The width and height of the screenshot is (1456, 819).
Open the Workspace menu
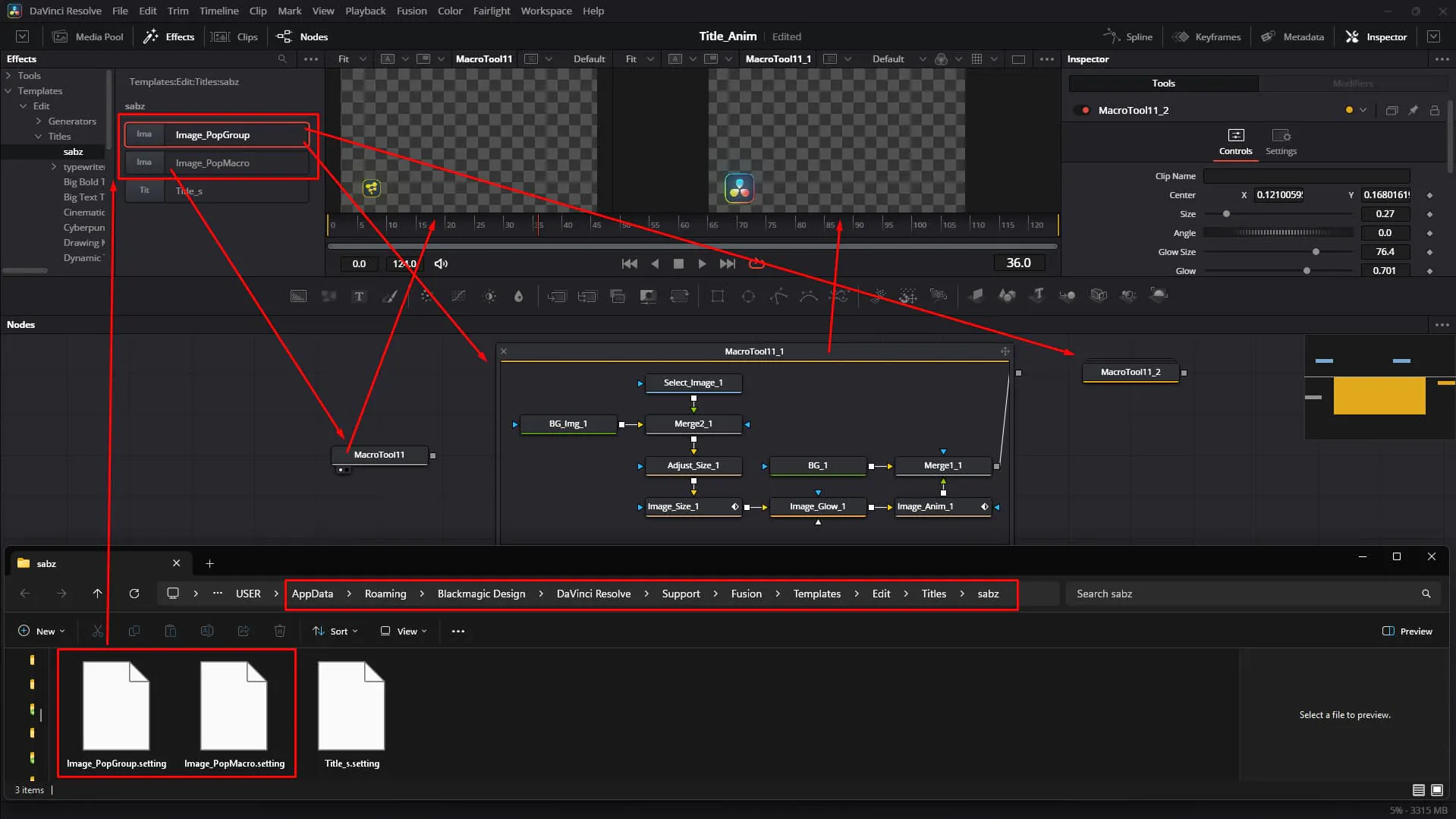tap(546, 11)
